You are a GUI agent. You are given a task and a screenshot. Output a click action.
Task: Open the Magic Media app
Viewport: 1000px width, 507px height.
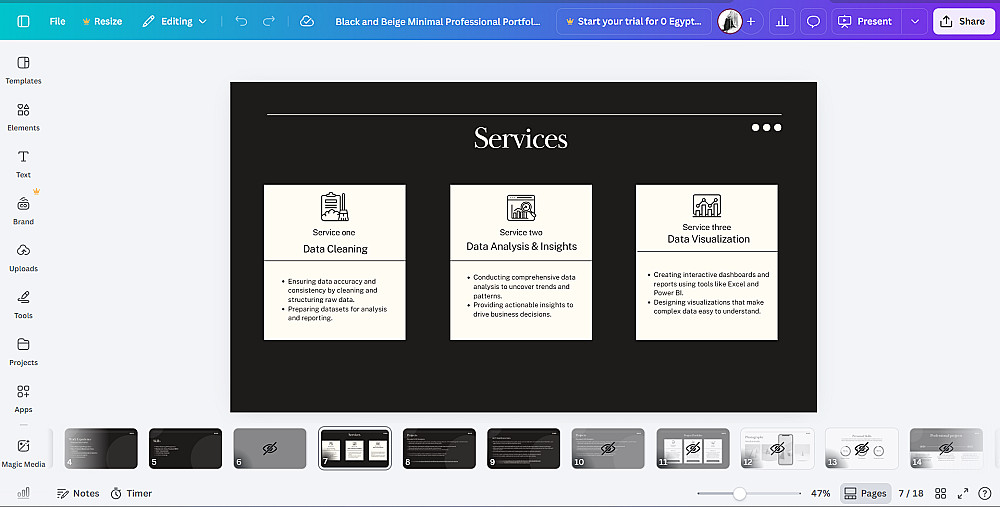click(24, 453)
